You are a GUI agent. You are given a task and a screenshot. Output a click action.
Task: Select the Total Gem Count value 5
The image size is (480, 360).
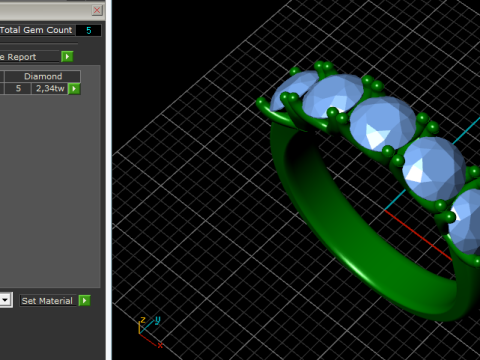click(89, 30)
